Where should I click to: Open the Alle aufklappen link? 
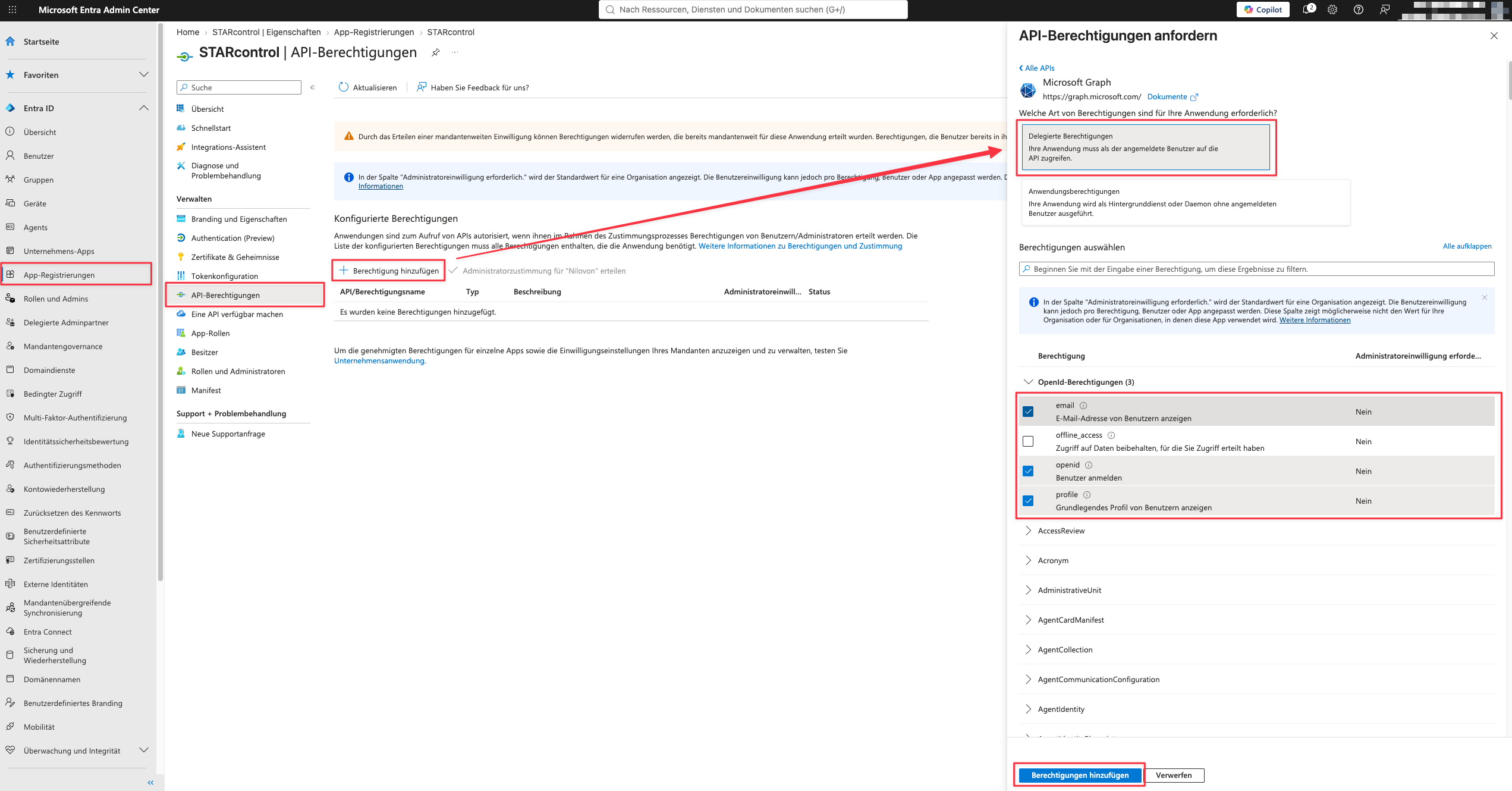1467,246
